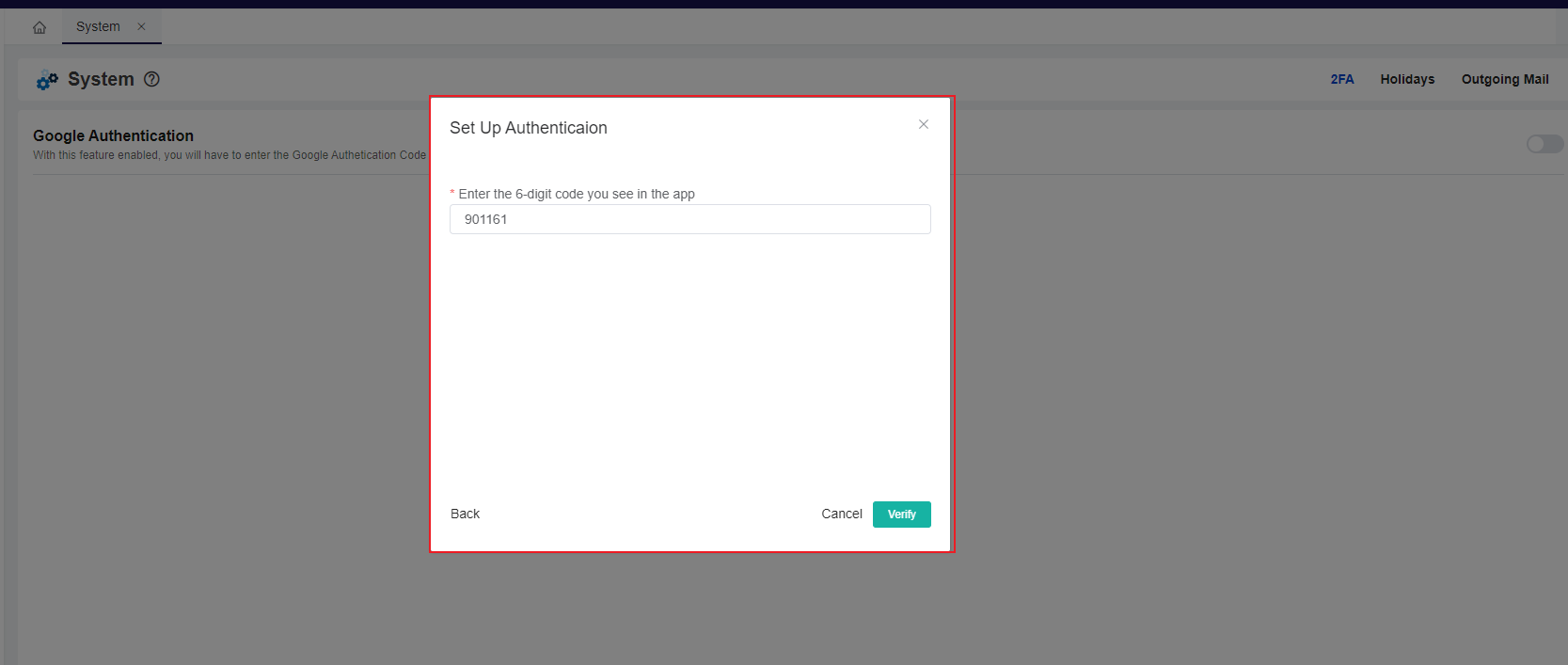1568x665 pixels.
Task: Go to the Holidays section
Action: click(1407, 79)
